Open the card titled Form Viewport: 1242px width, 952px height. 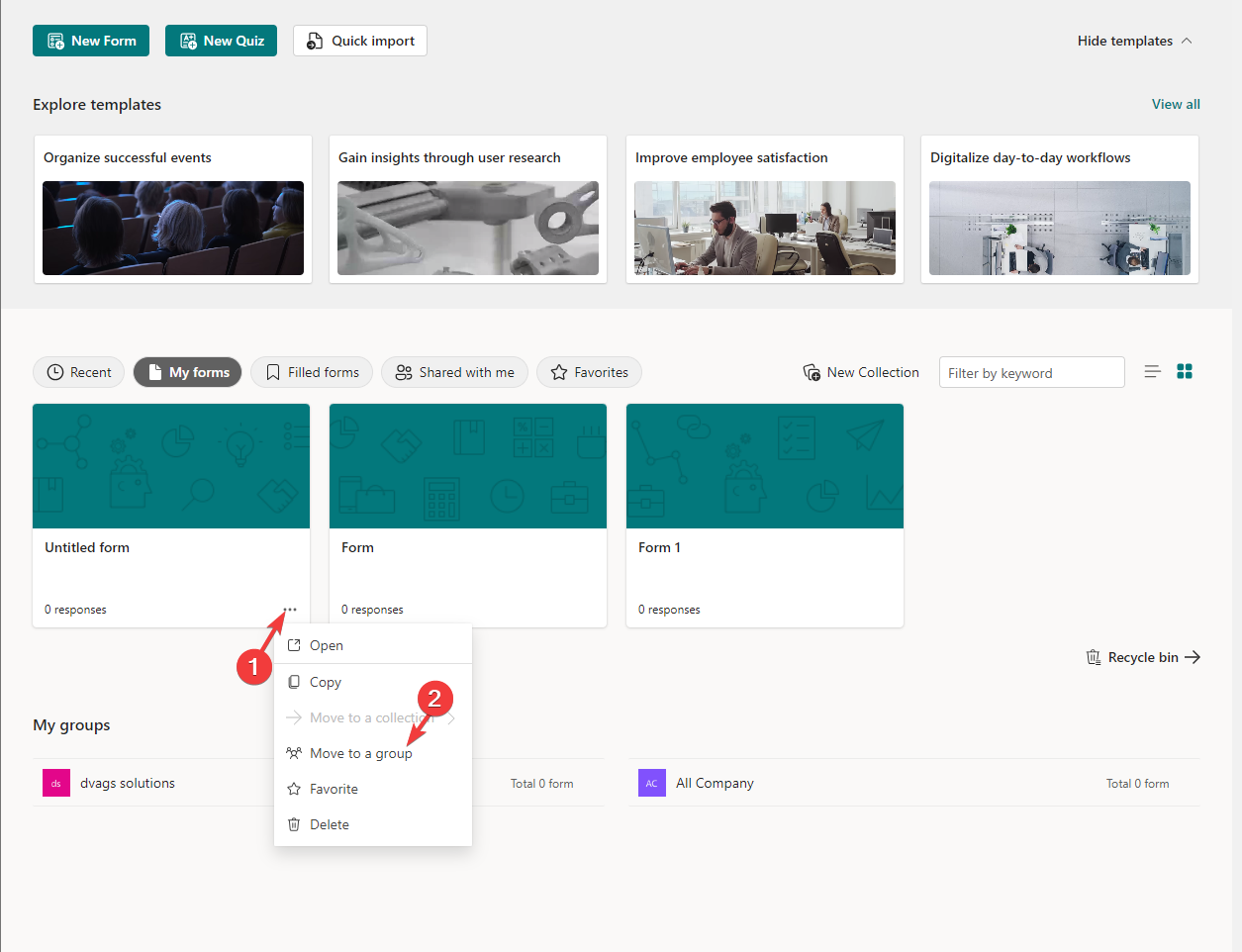coord(468,516)
